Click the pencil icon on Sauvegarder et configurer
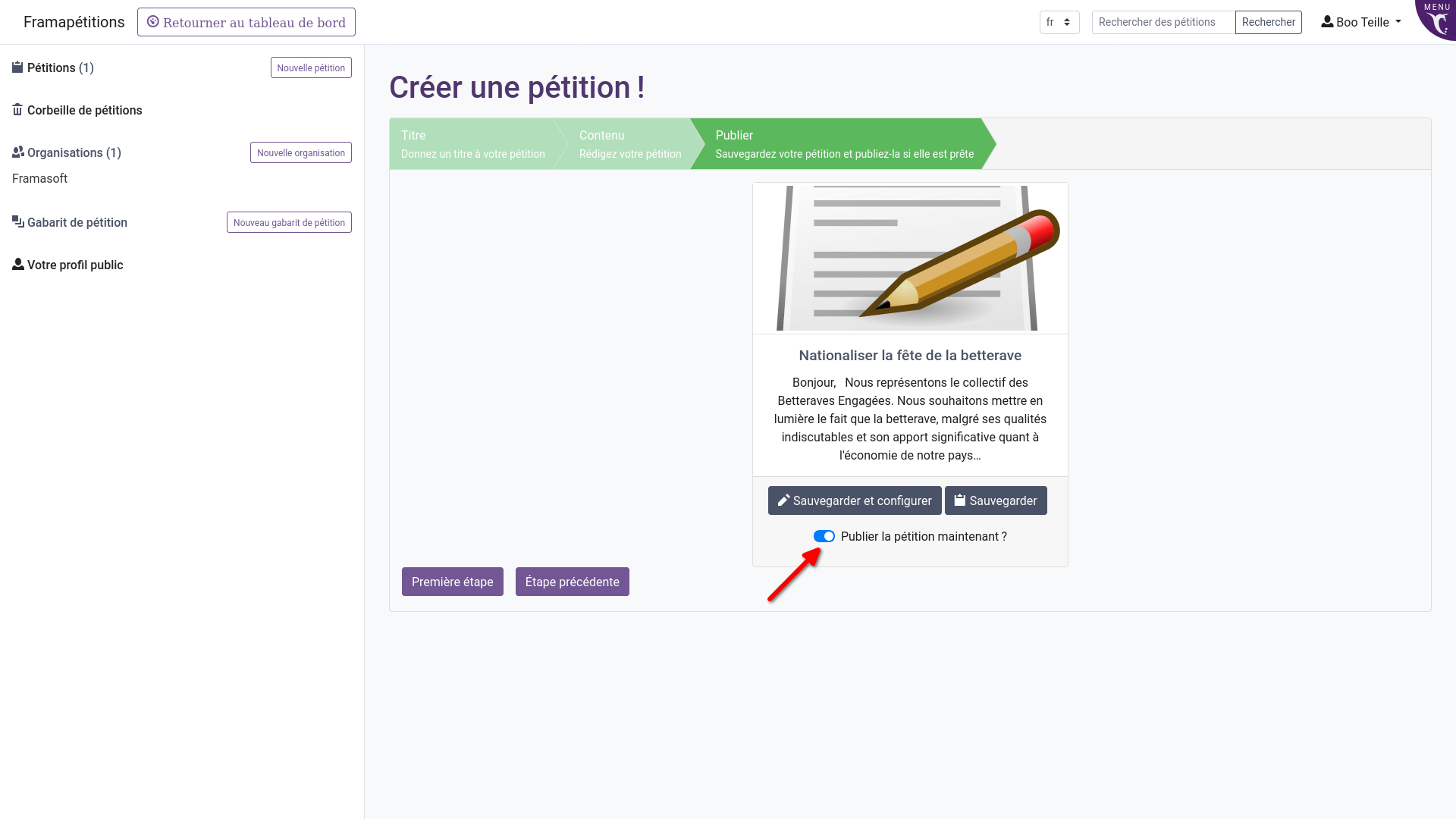 [x=783, y=500]
